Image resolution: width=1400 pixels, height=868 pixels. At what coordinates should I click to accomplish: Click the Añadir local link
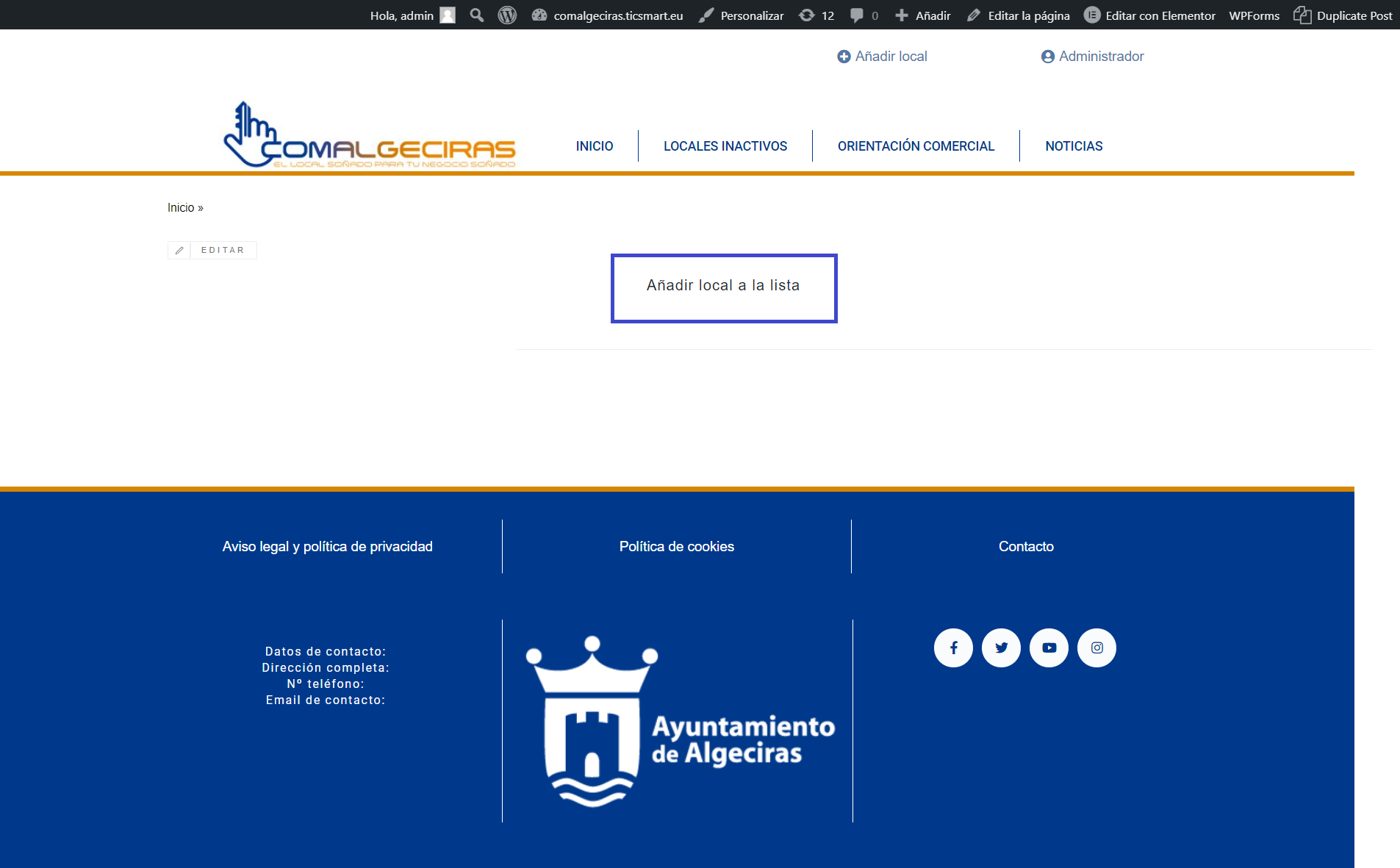pos(882,57)
